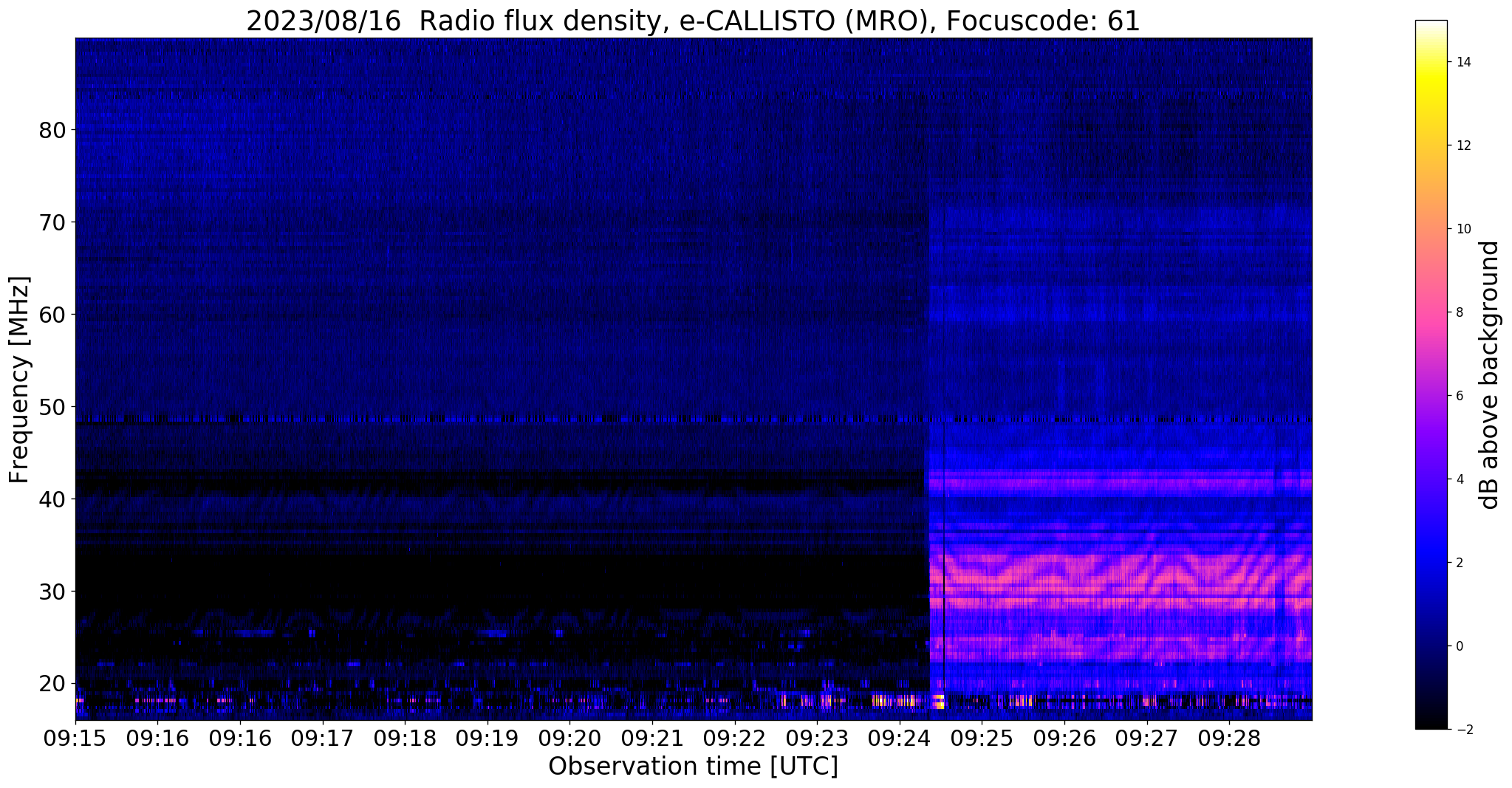
Task: Click the 'dB above background' colorbar label
Action: [1490, 375]
